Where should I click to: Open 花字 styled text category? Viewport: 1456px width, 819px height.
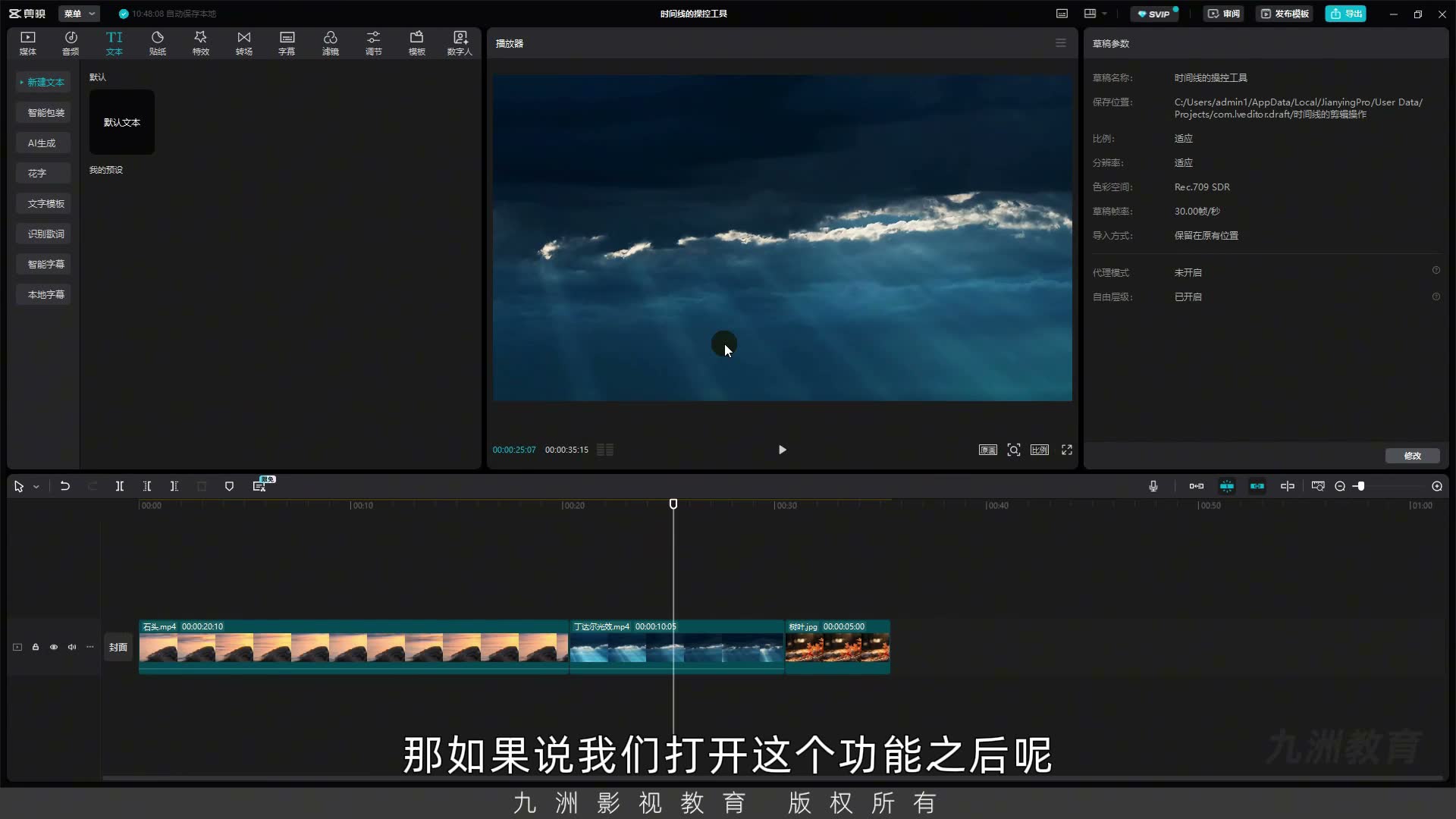click(x=42, y=173)
